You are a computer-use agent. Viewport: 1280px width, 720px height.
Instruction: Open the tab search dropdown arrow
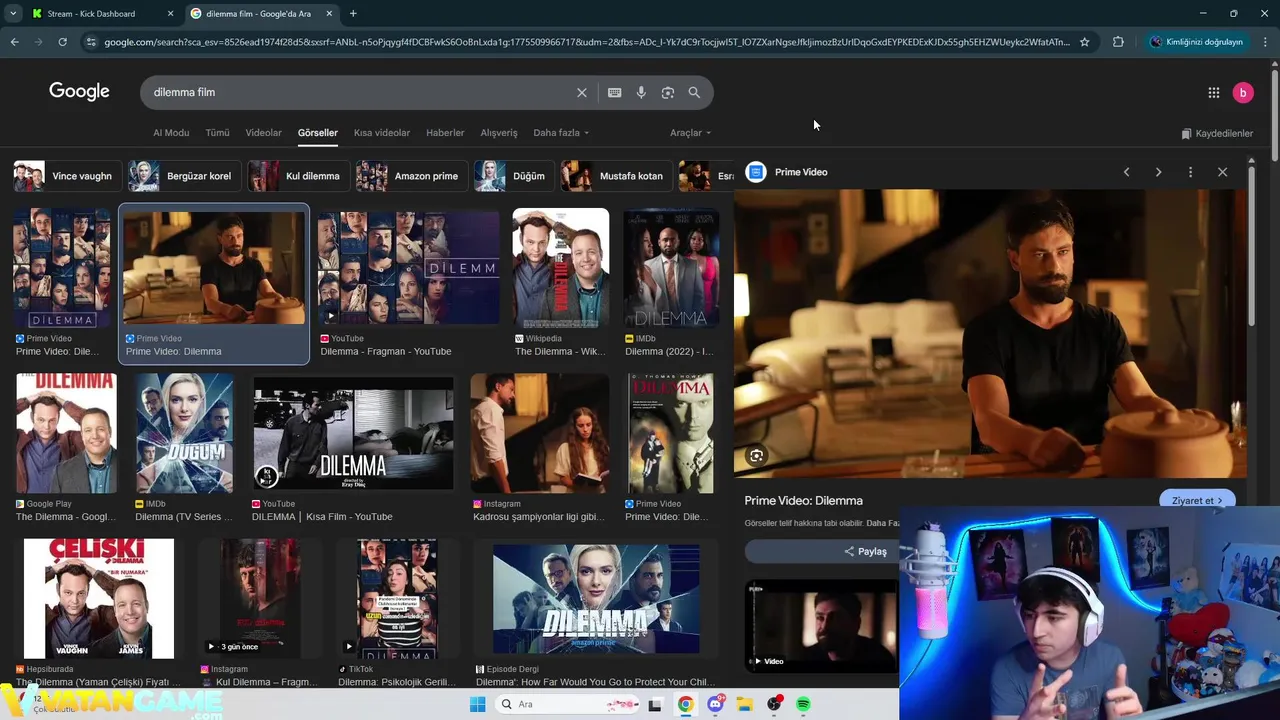13,14
